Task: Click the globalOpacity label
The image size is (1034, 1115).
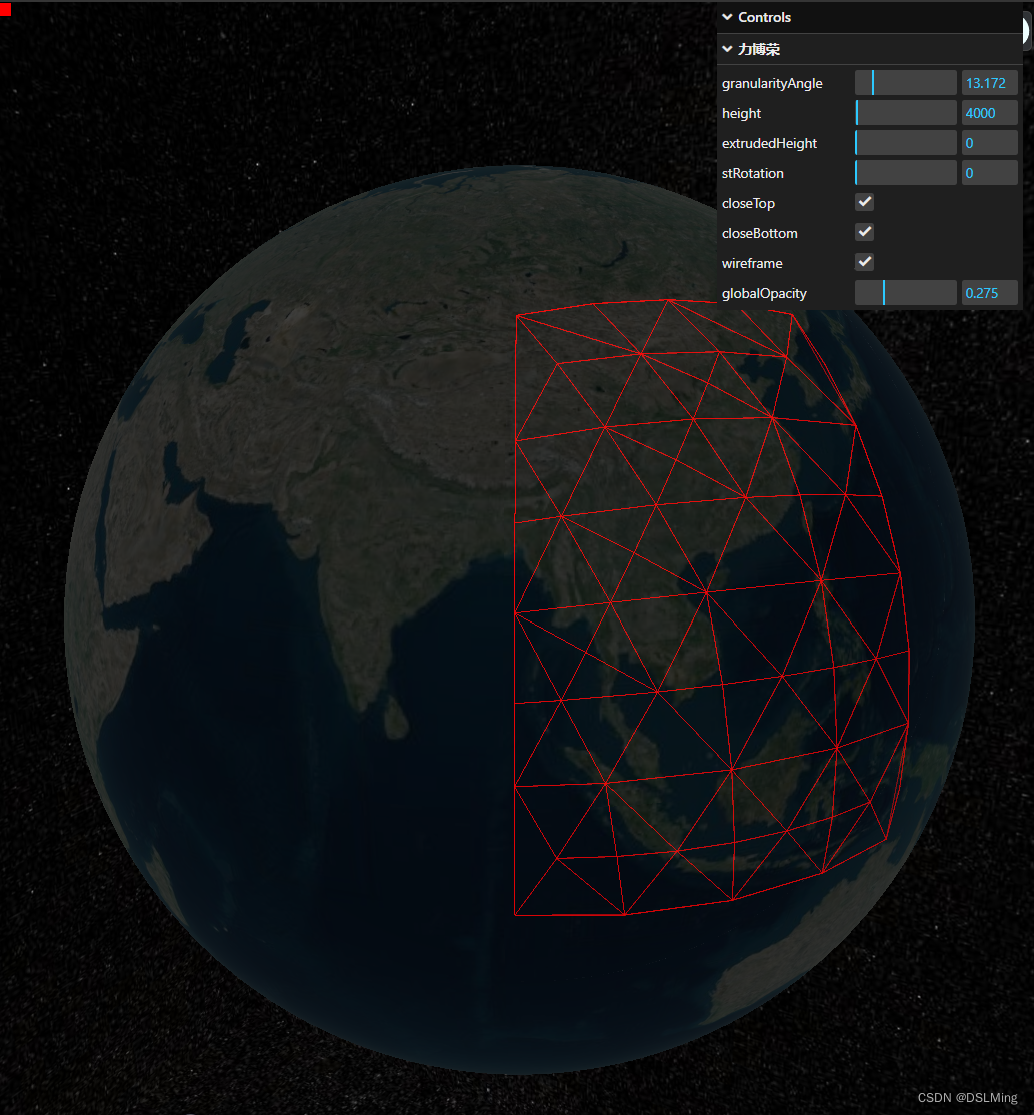Action: 764,293
